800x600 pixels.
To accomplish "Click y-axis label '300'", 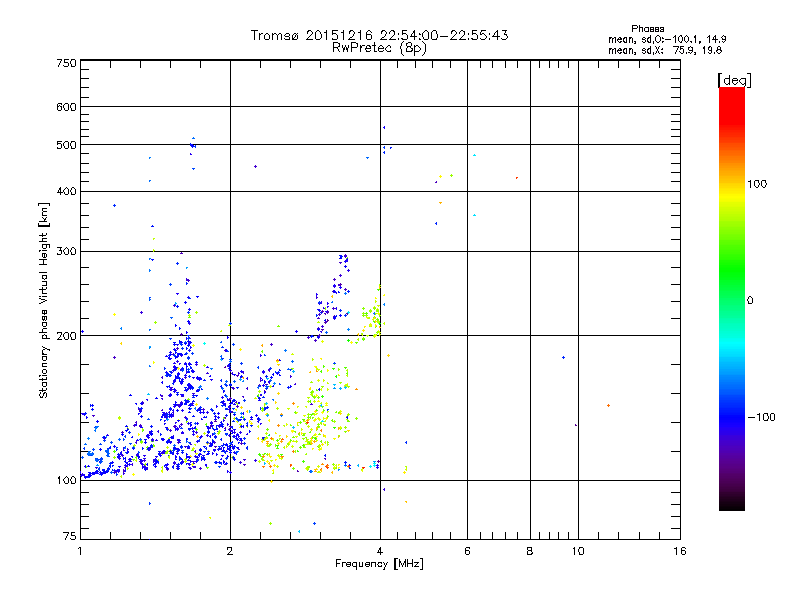I will [x=66, y=252].
